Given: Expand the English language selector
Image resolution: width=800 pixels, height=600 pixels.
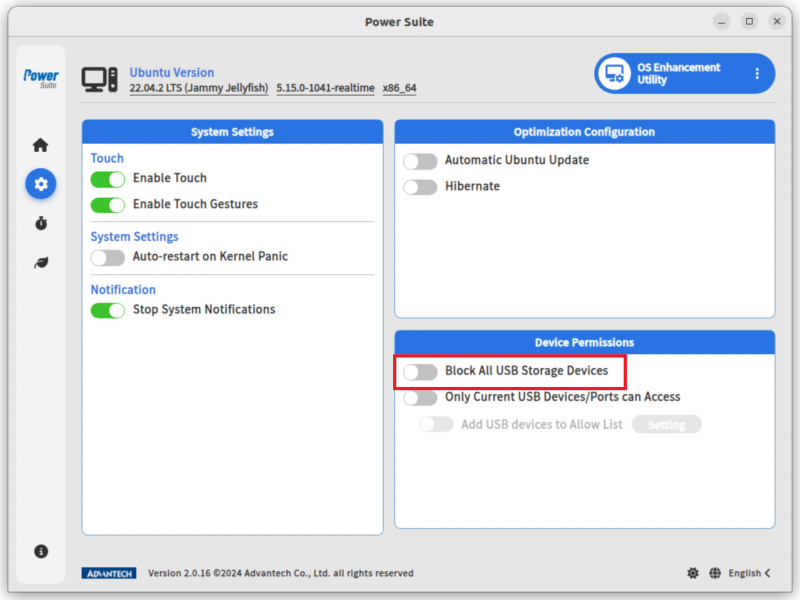Looking at the screenshot, I should click(x=748, y=572).
